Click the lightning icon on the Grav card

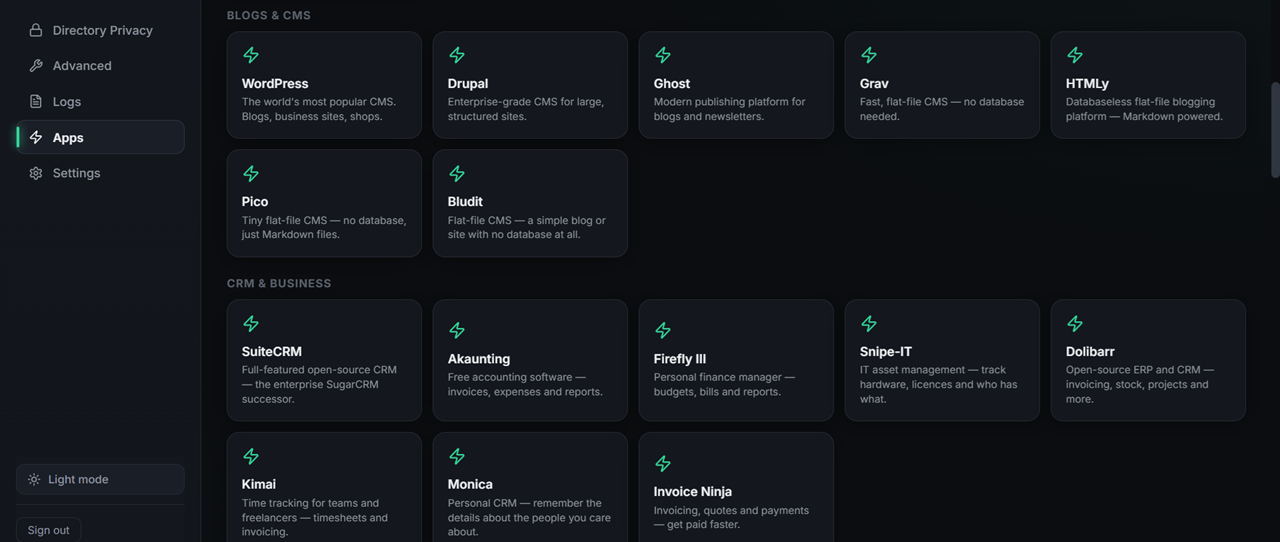coord(869,55)
